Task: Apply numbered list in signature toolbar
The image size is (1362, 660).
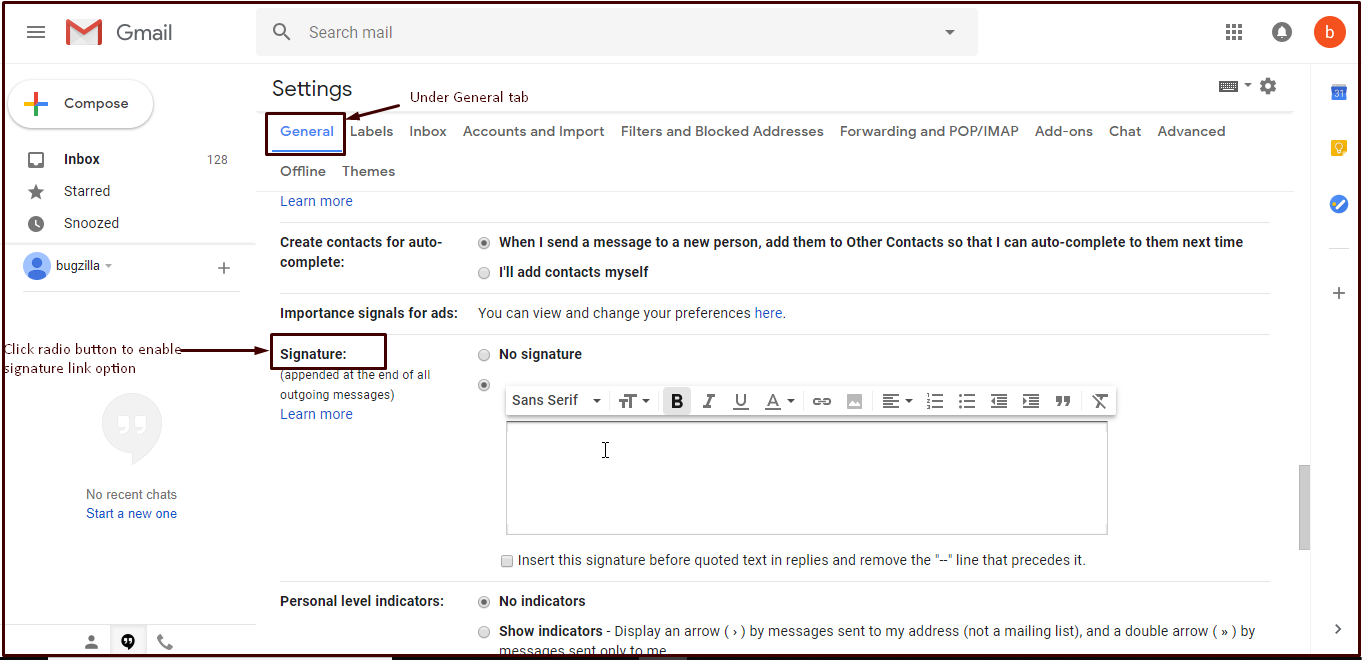Action: (935, 401)
